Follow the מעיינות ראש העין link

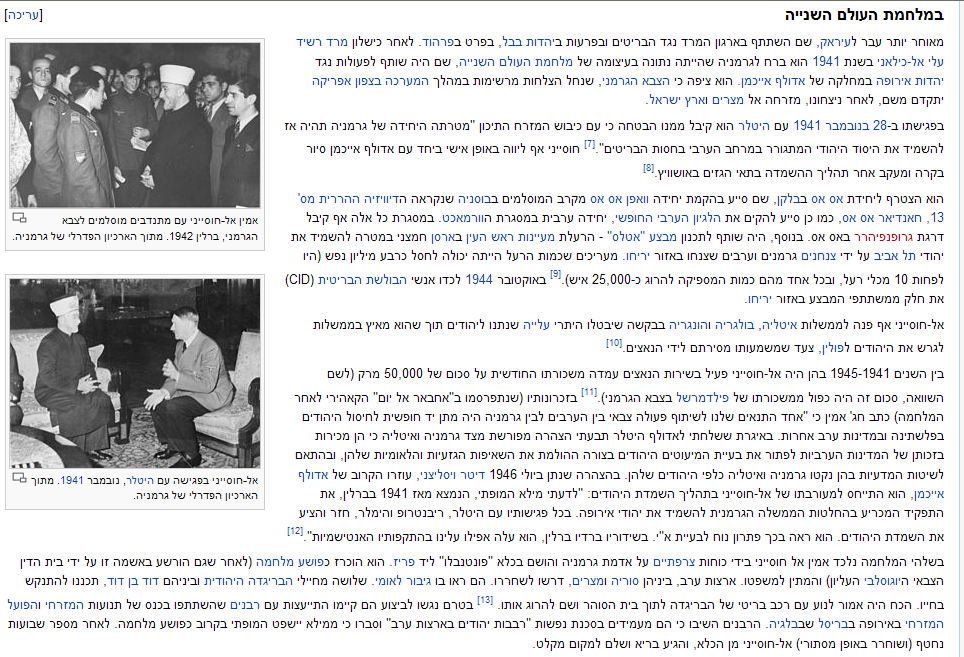pos(508,237)
